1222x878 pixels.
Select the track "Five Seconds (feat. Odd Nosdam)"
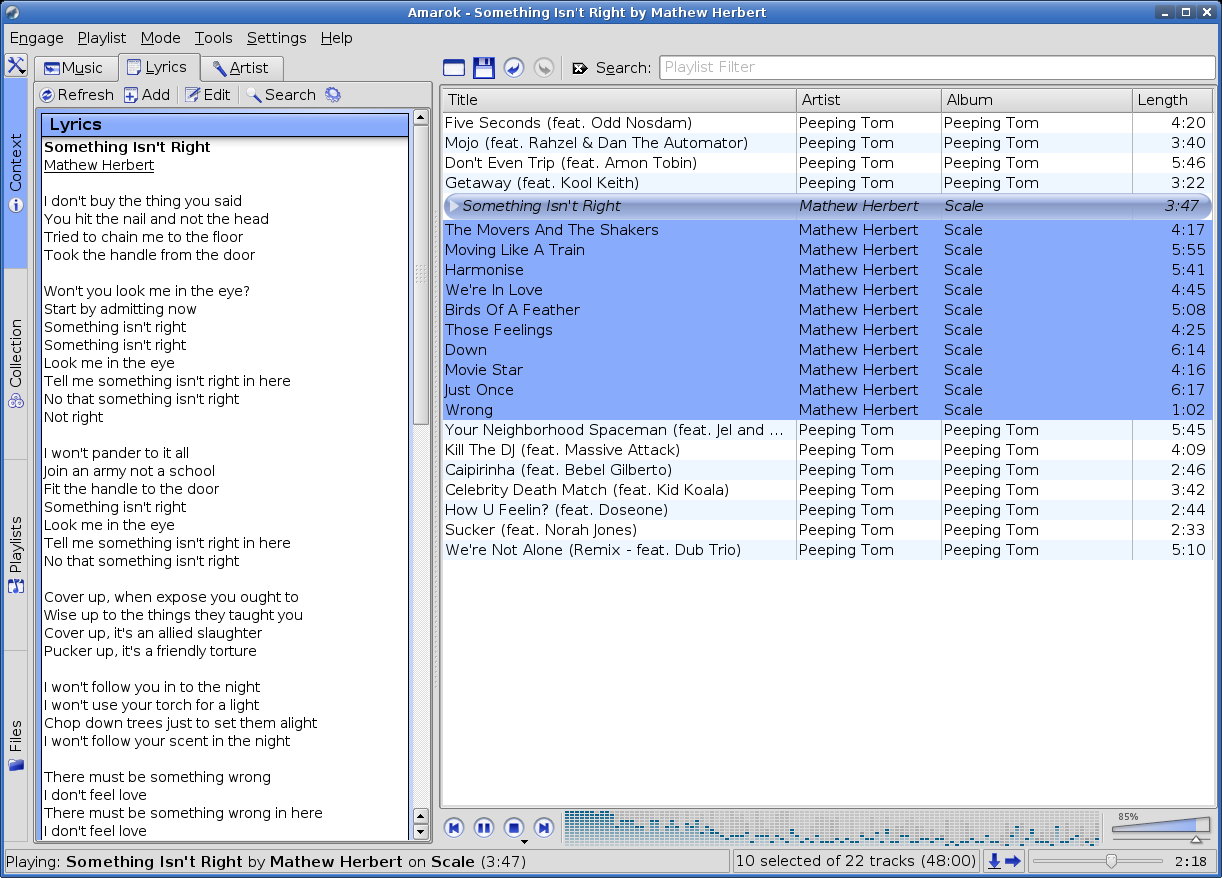(827, 123)
